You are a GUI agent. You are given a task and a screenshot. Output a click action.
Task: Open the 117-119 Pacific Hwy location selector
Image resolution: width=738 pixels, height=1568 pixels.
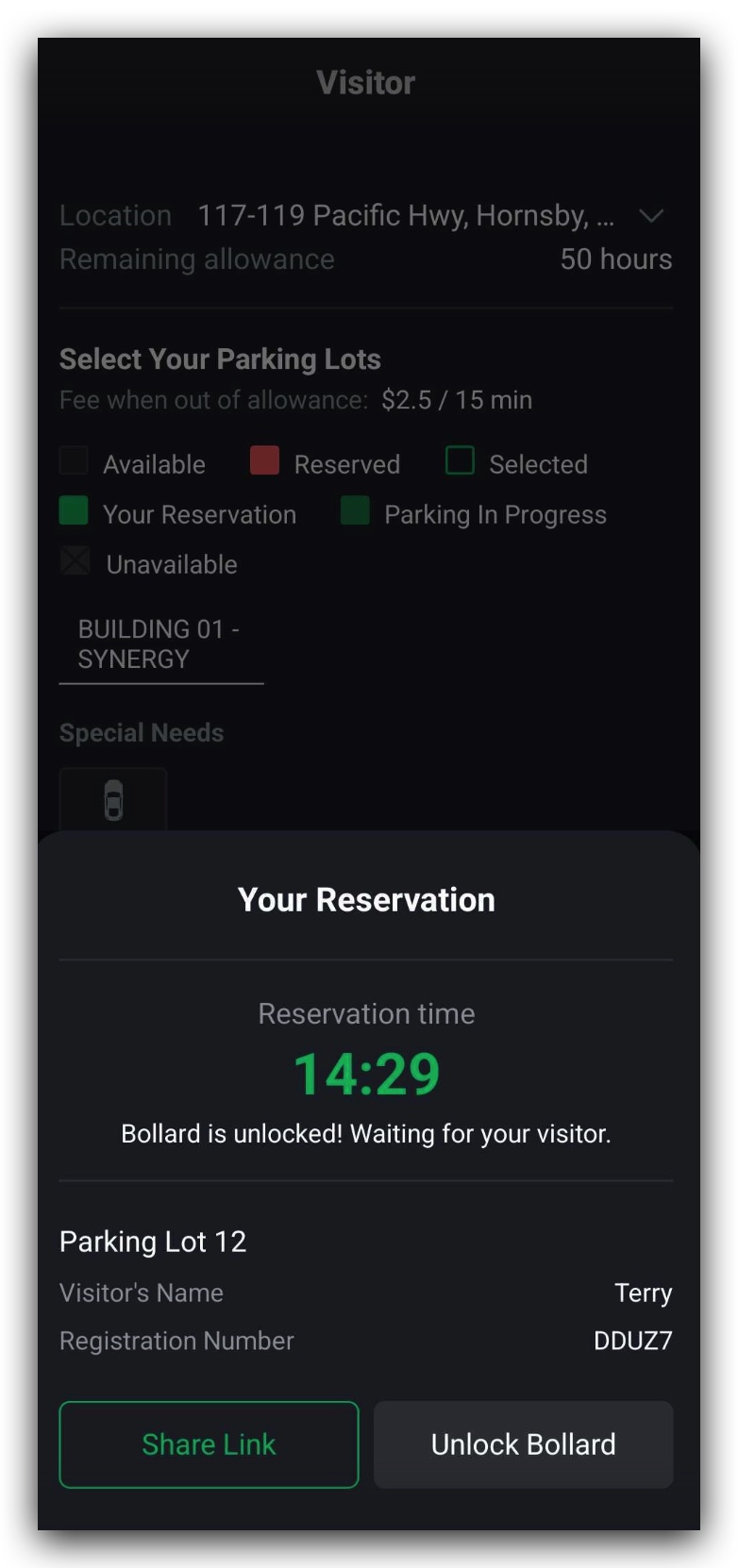[x=406, y=216]
